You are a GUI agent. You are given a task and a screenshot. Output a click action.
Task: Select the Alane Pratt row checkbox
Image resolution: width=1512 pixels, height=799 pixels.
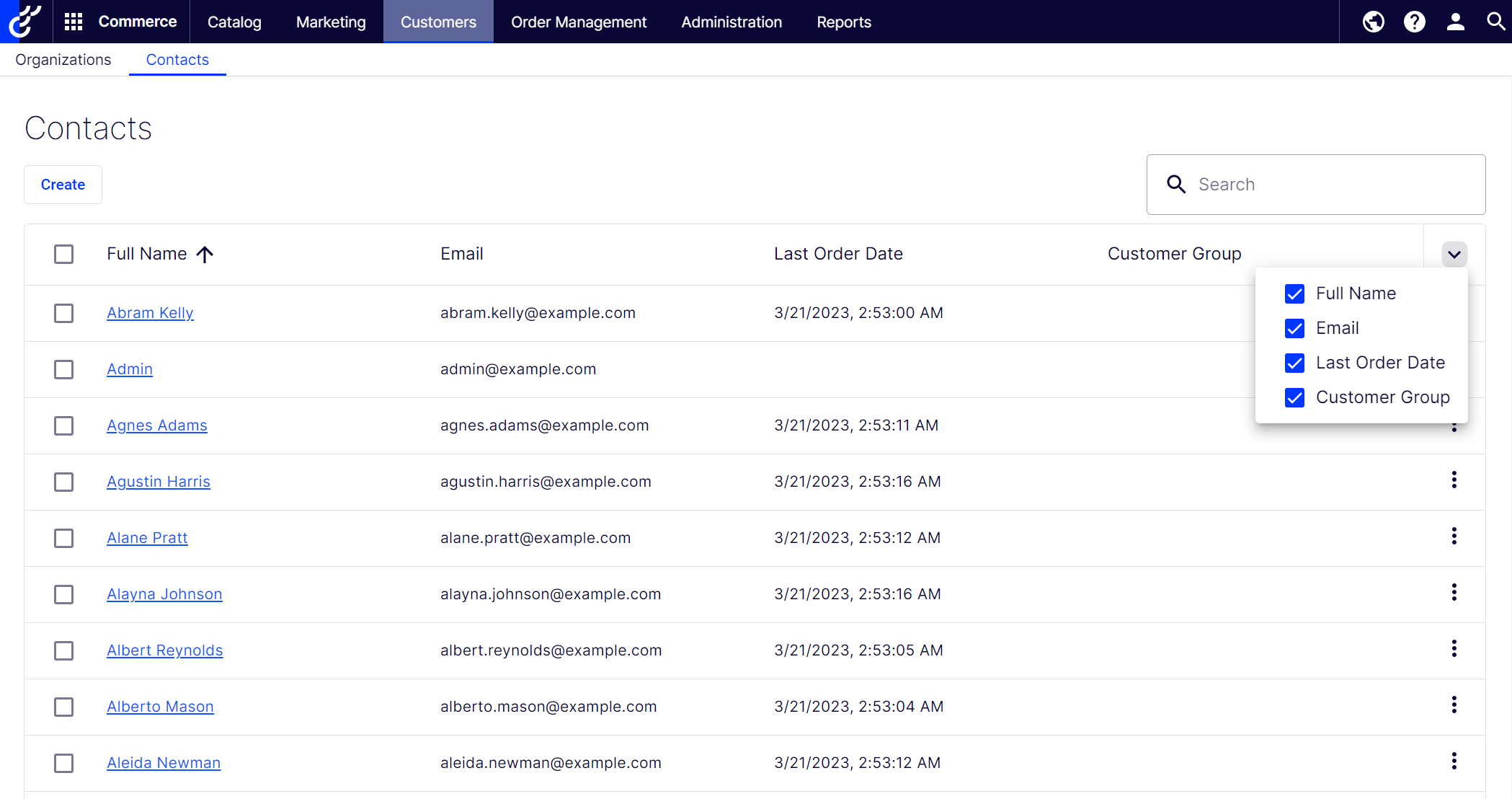coord(64,538)
